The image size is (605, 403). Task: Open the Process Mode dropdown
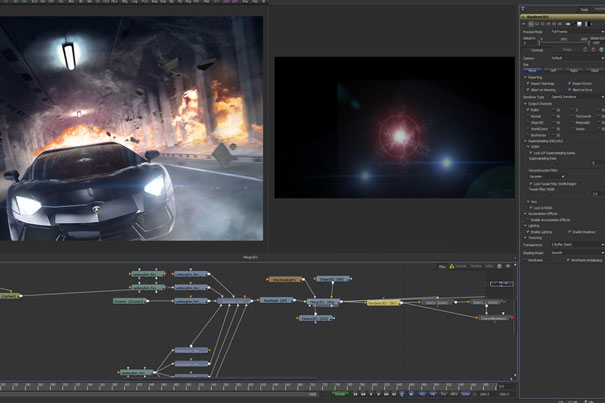tap(578, 32)
